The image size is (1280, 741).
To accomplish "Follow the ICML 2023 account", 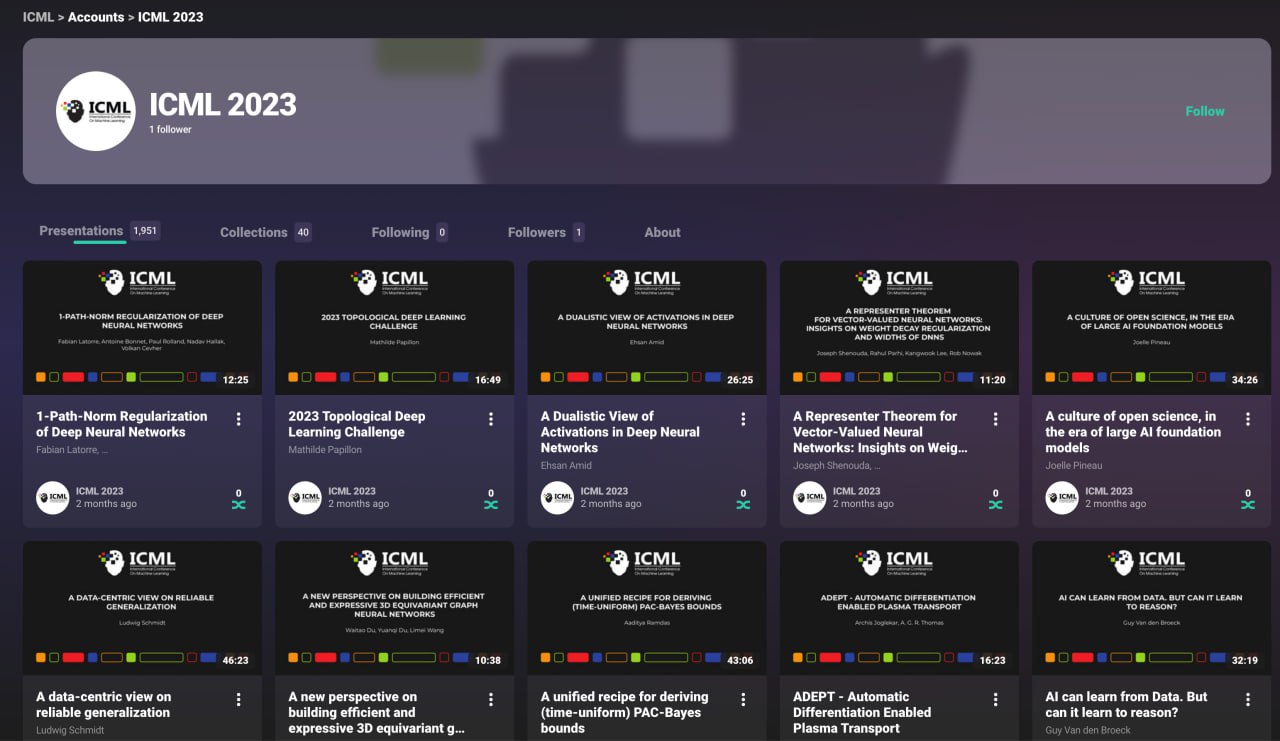I will 1205,111.
